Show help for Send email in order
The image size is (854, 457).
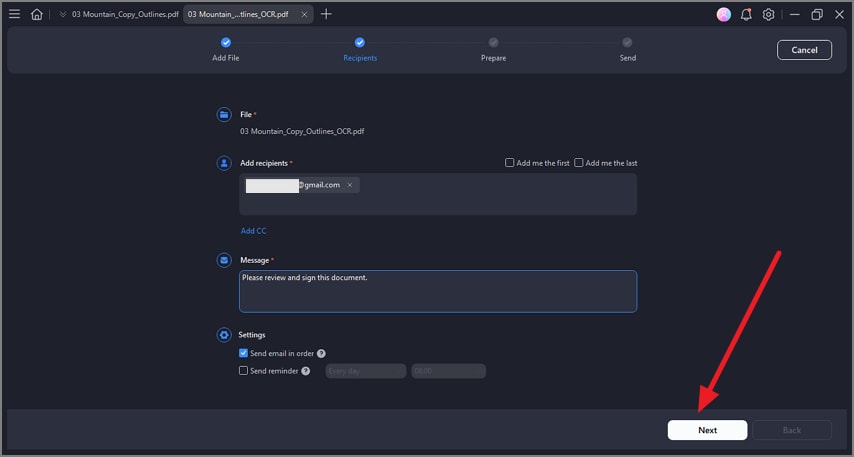[x=321, y=354]
